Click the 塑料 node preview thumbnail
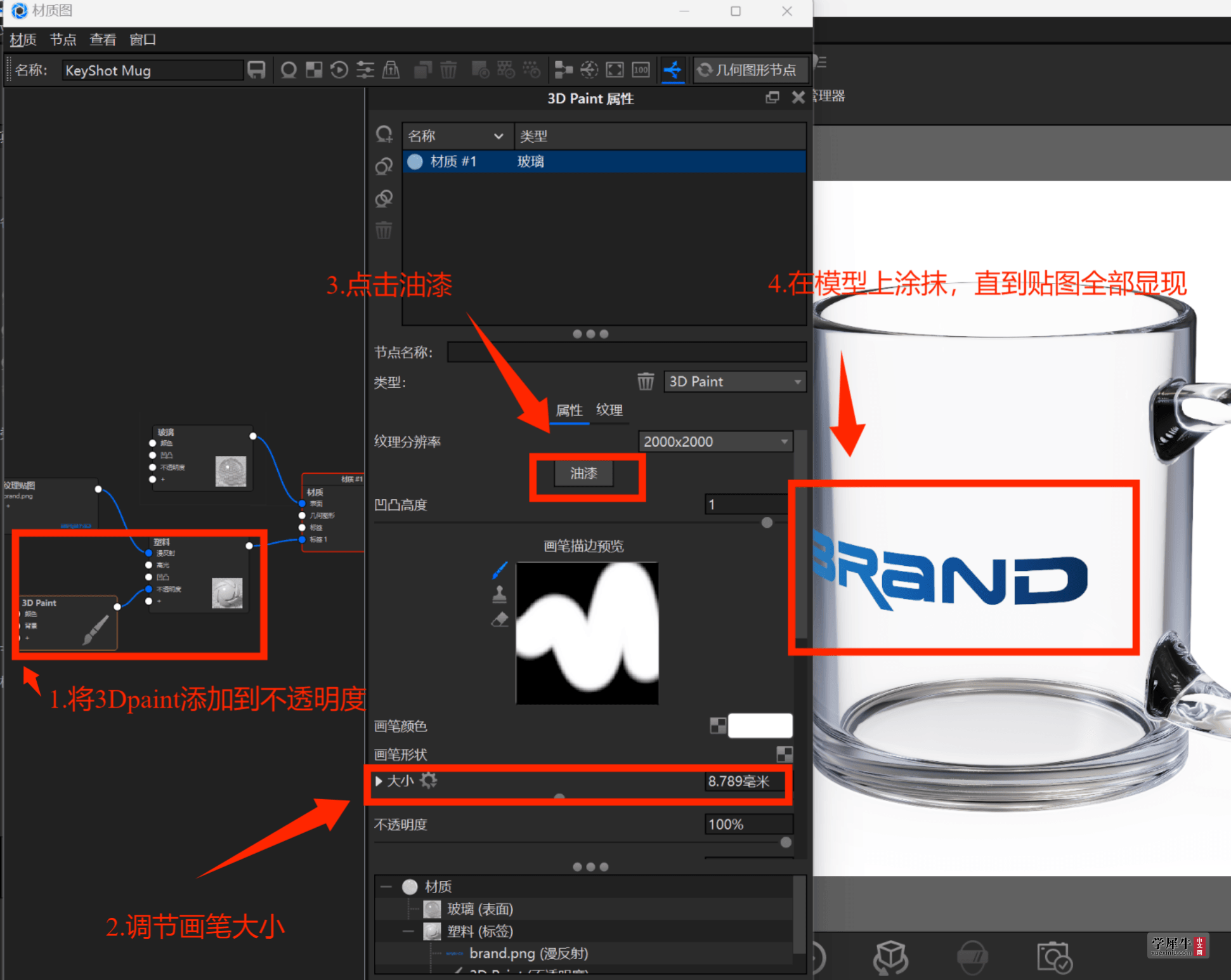 point(227,593)
